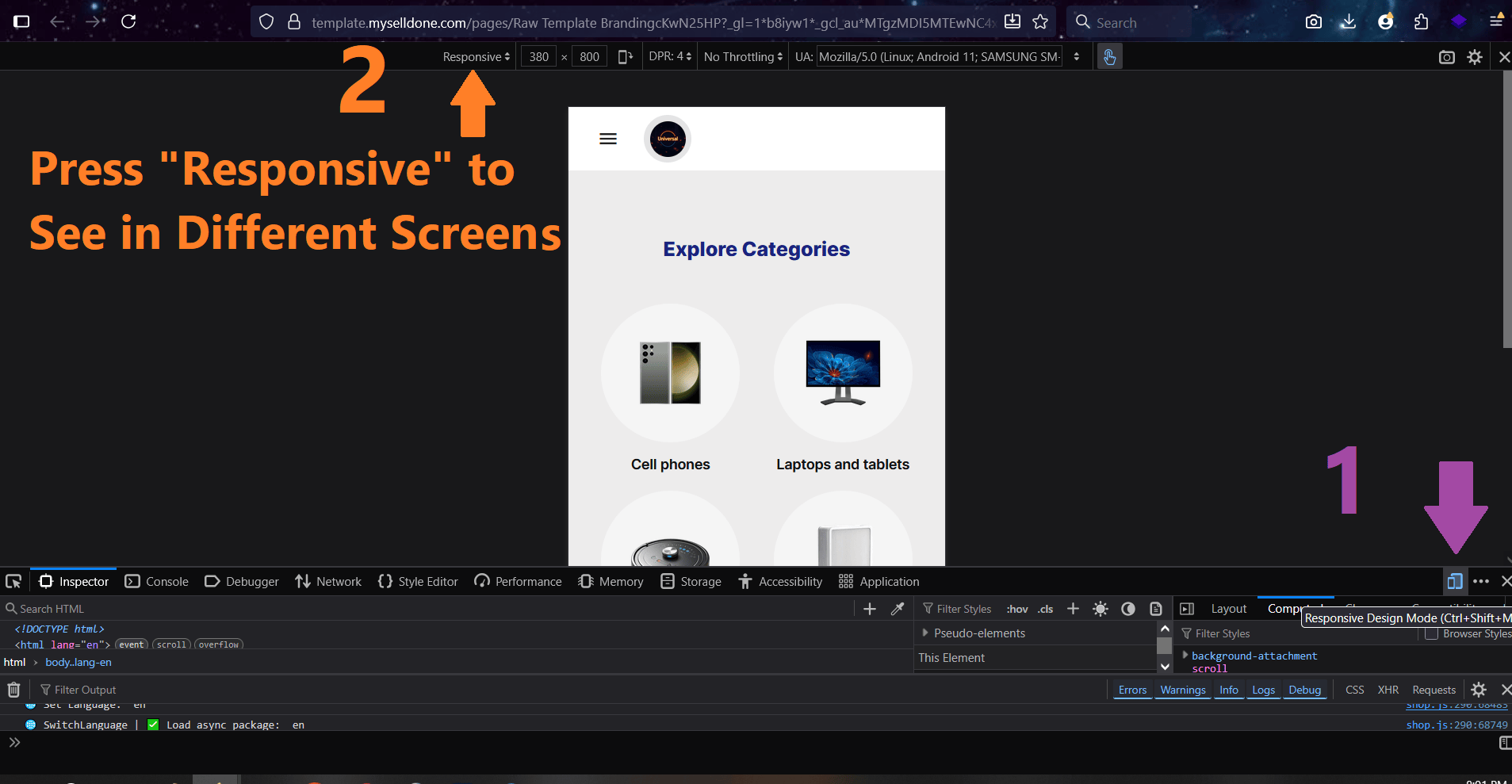Click the viewport height field showing 800
1512x784 pixels.
click(589, 56)
